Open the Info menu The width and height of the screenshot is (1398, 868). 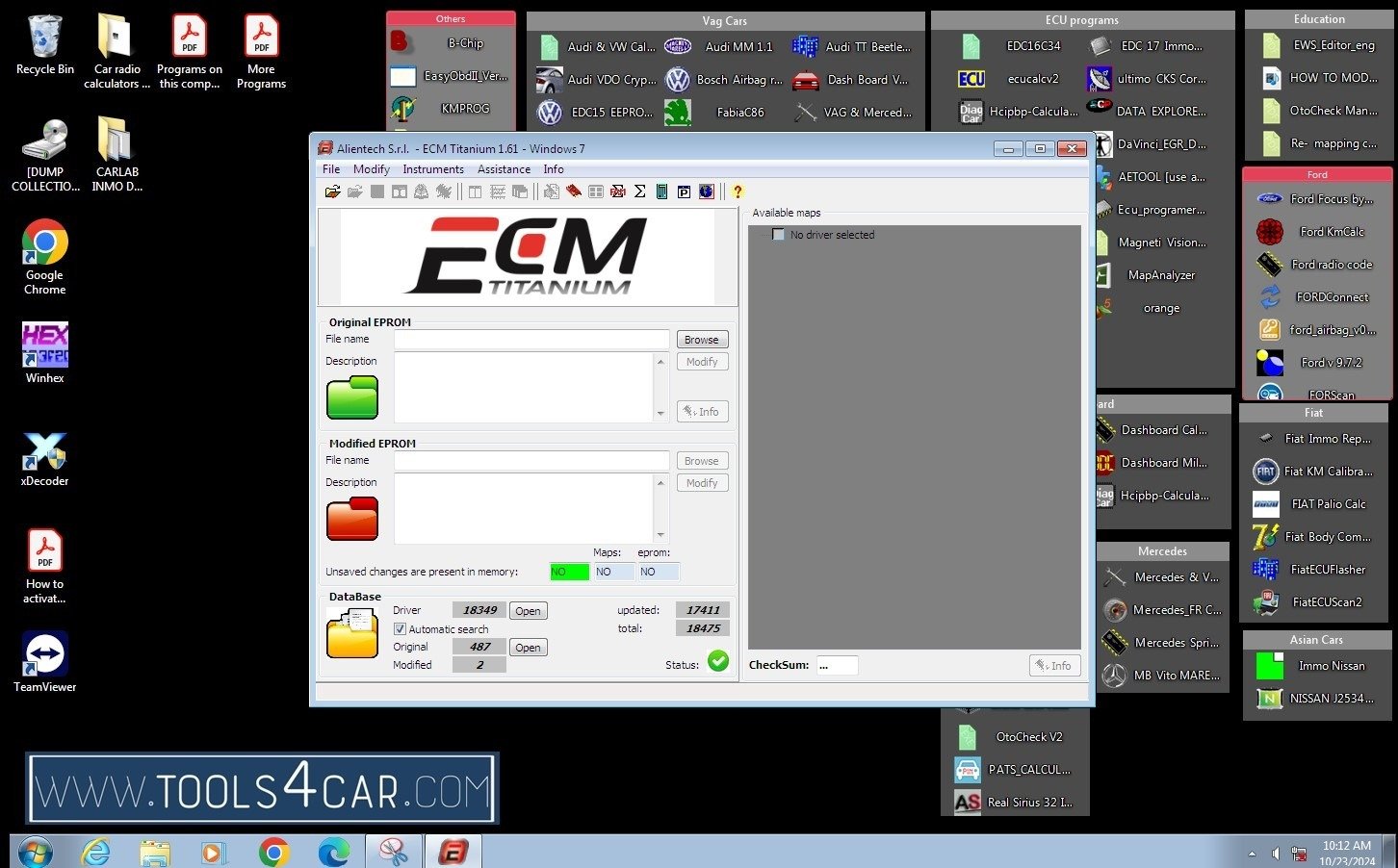[554, 169]
